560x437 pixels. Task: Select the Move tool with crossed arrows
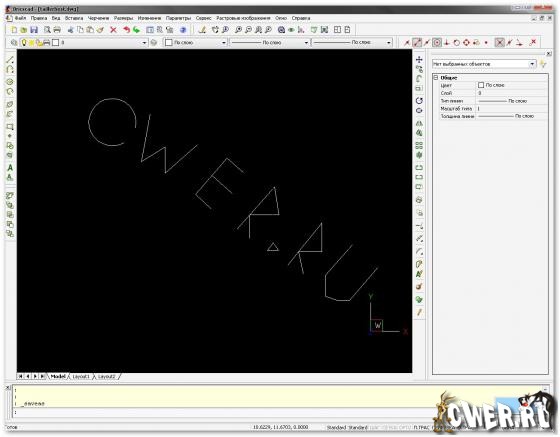[419, 60]
